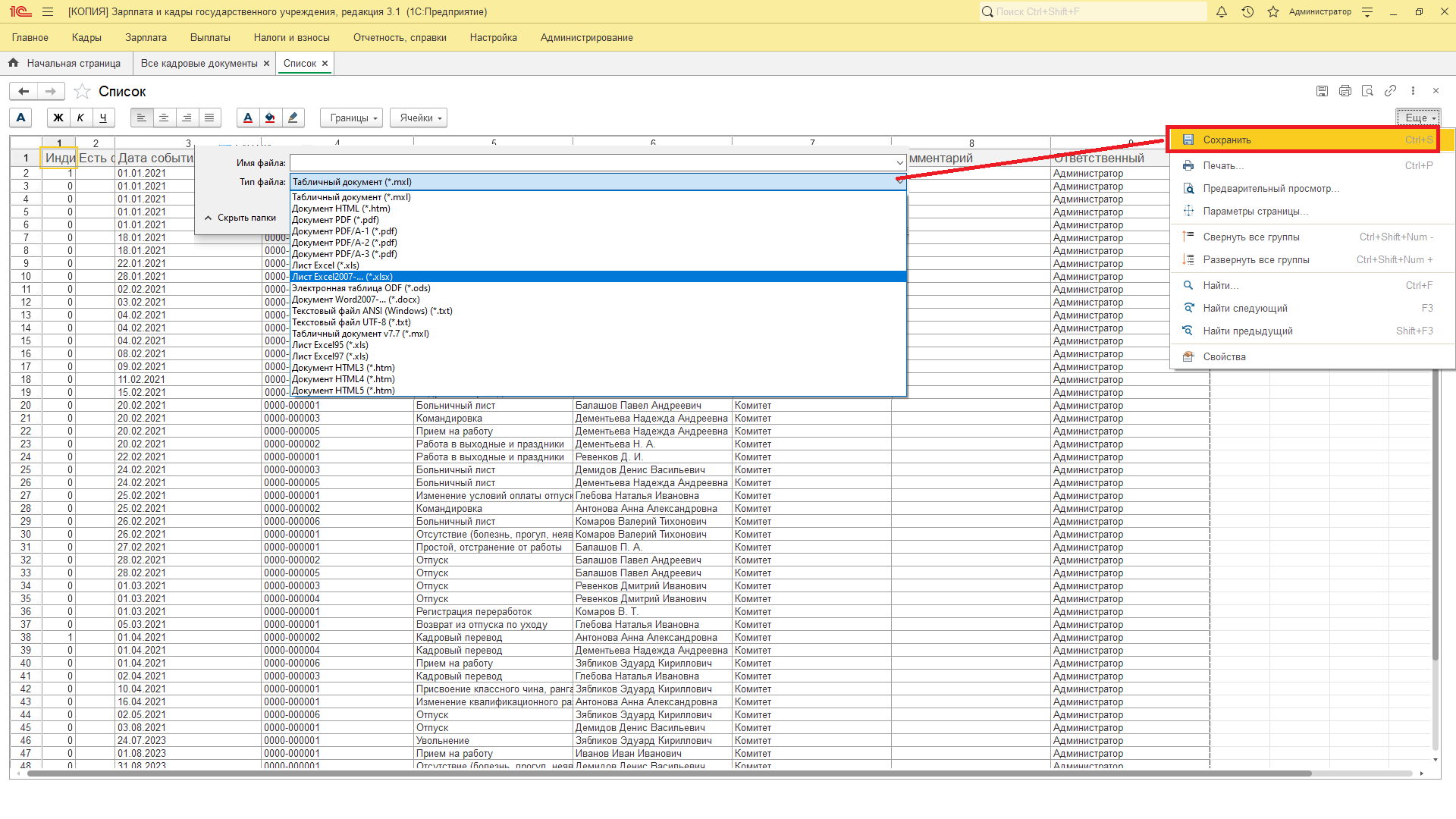Click the Увольнение cell
The height and width of the screenshot is (819, 1456).
(x=493, y=741)
